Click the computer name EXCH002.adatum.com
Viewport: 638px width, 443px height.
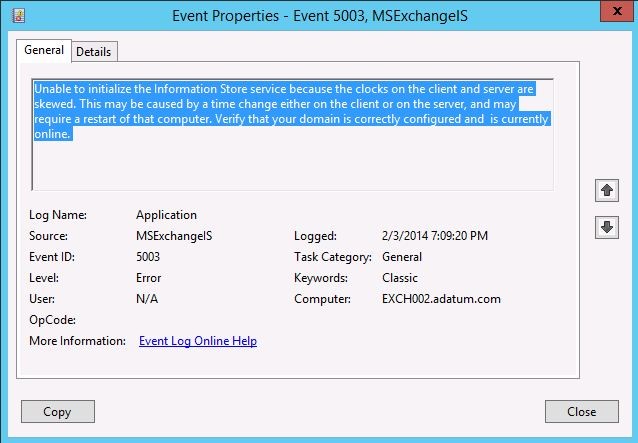point(441,299)
